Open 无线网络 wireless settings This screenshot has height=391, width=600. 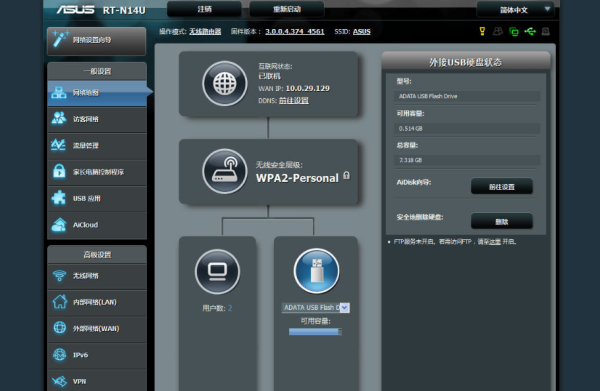tap(97, 276)
